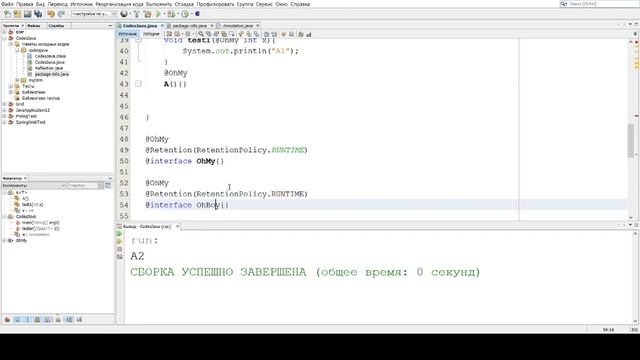Open the Реорганизация кода menu

click(x=119, y=4)
